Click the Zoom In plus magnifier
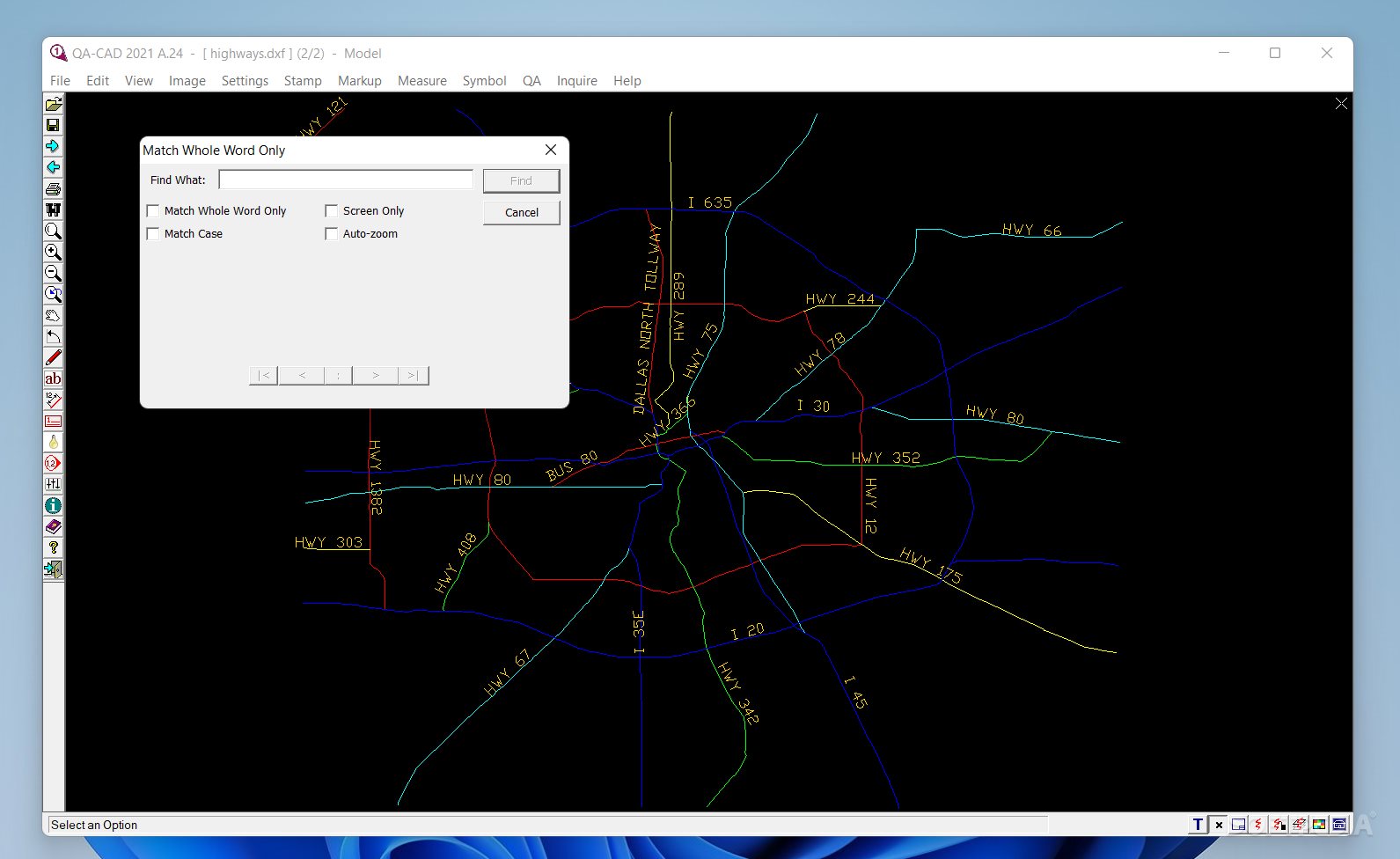 [x=53, y=252]
